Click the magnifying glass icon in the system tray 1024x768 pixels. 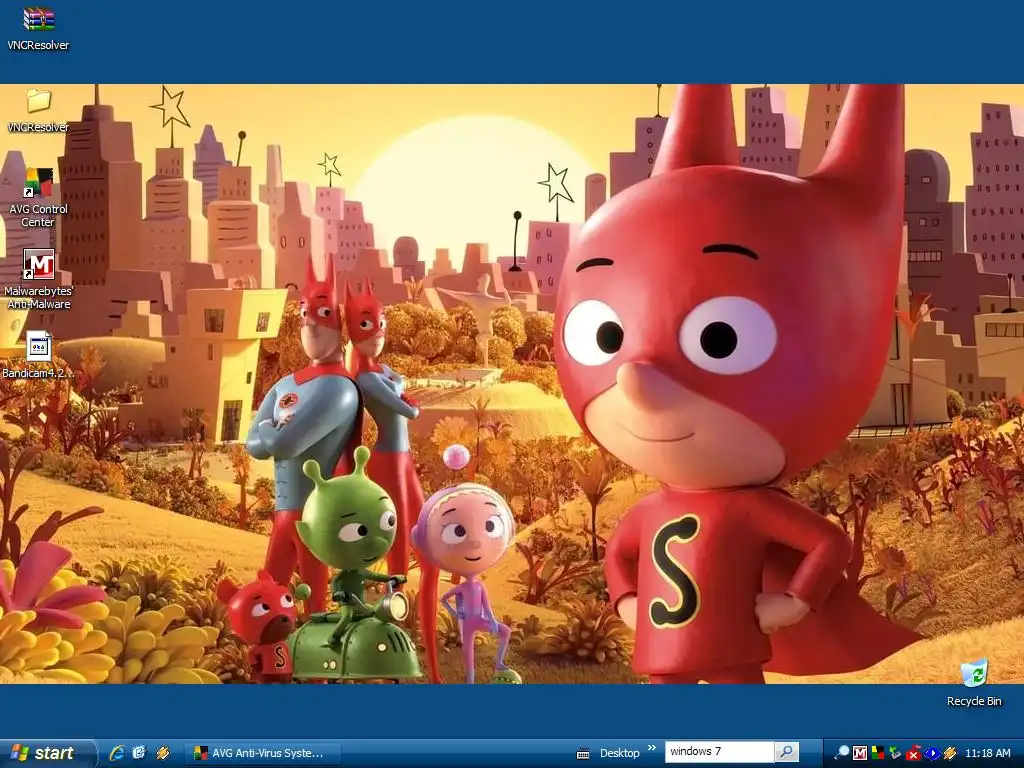point(842,753)
